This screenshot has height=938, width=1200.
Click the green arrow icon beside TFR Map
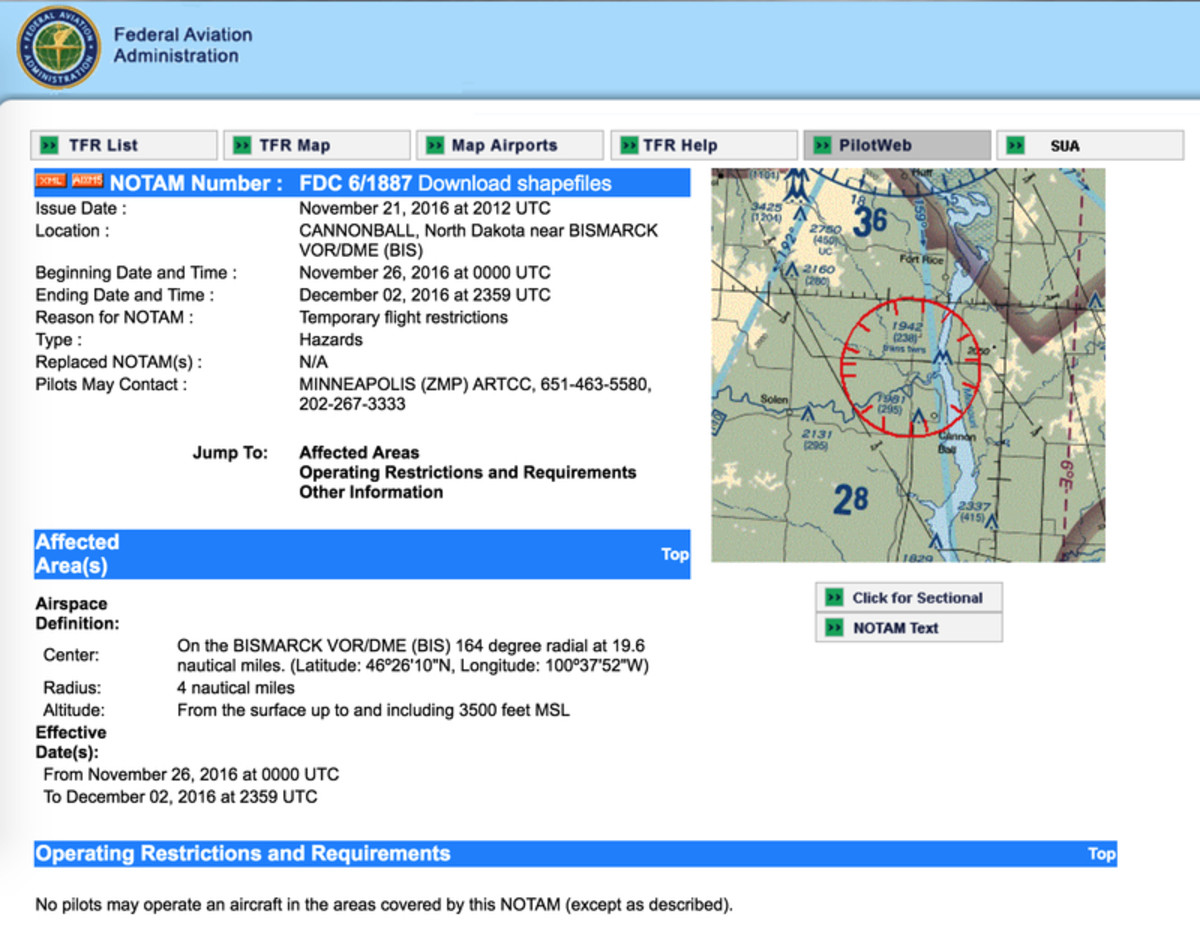click(241, 146)
